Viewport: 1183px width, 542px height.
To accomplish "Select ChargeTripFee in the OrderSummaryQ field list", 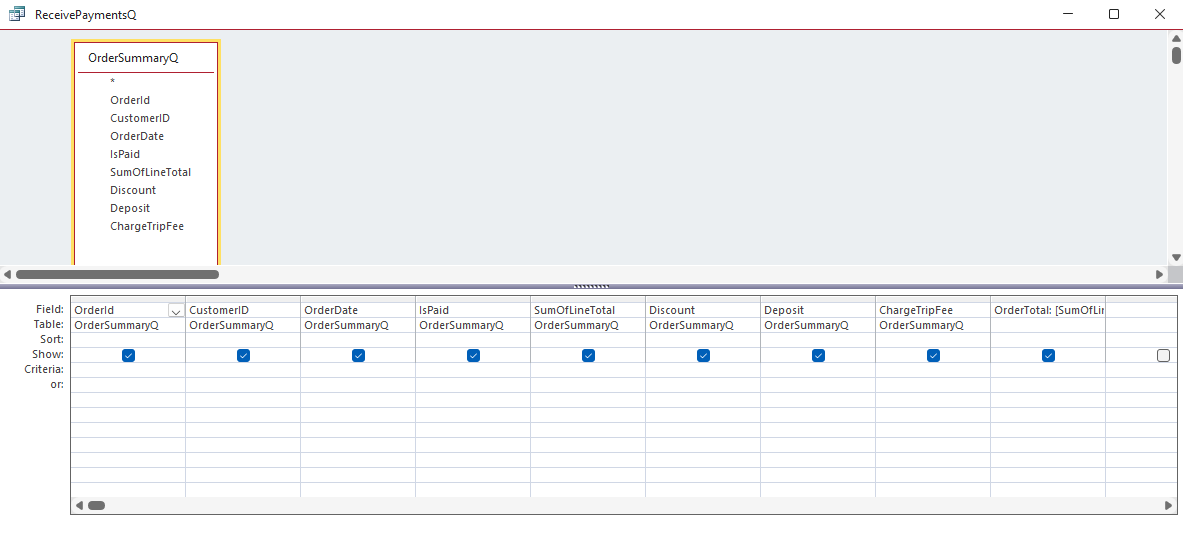I will coord(147,226).
